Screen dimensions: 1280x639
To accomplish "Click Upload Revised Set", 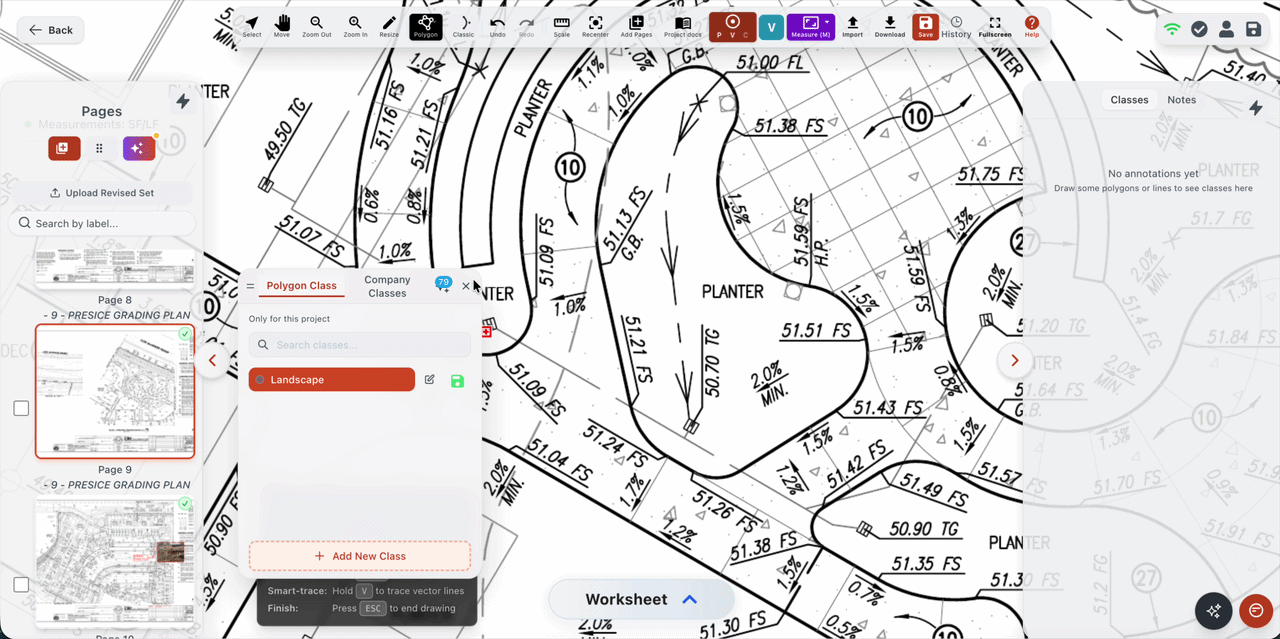I will coord(102,193).
